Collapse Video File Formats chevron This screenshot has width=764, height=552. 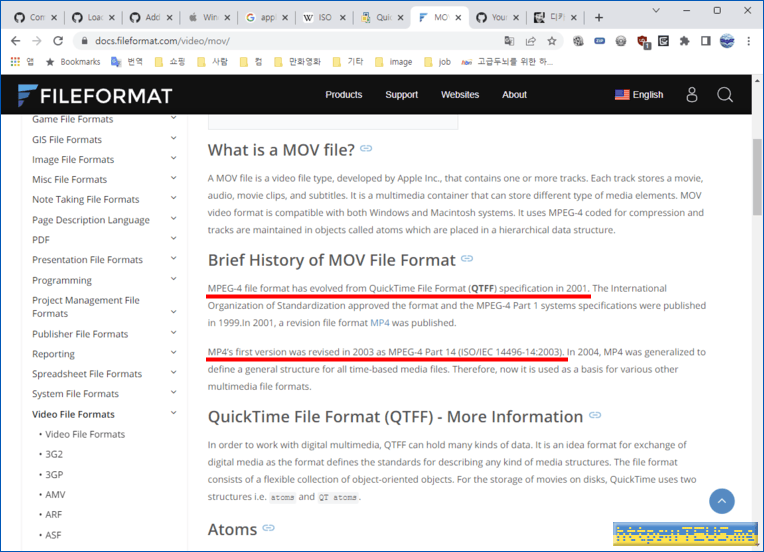[173, 413]
